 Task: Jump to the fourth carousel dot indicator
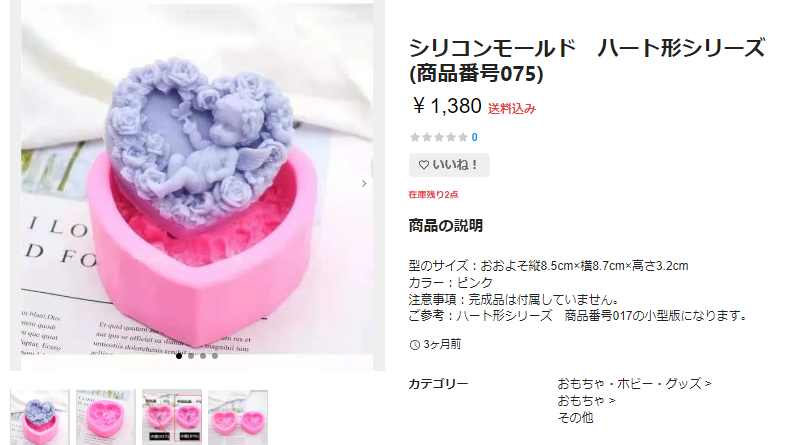click(215, 356)
